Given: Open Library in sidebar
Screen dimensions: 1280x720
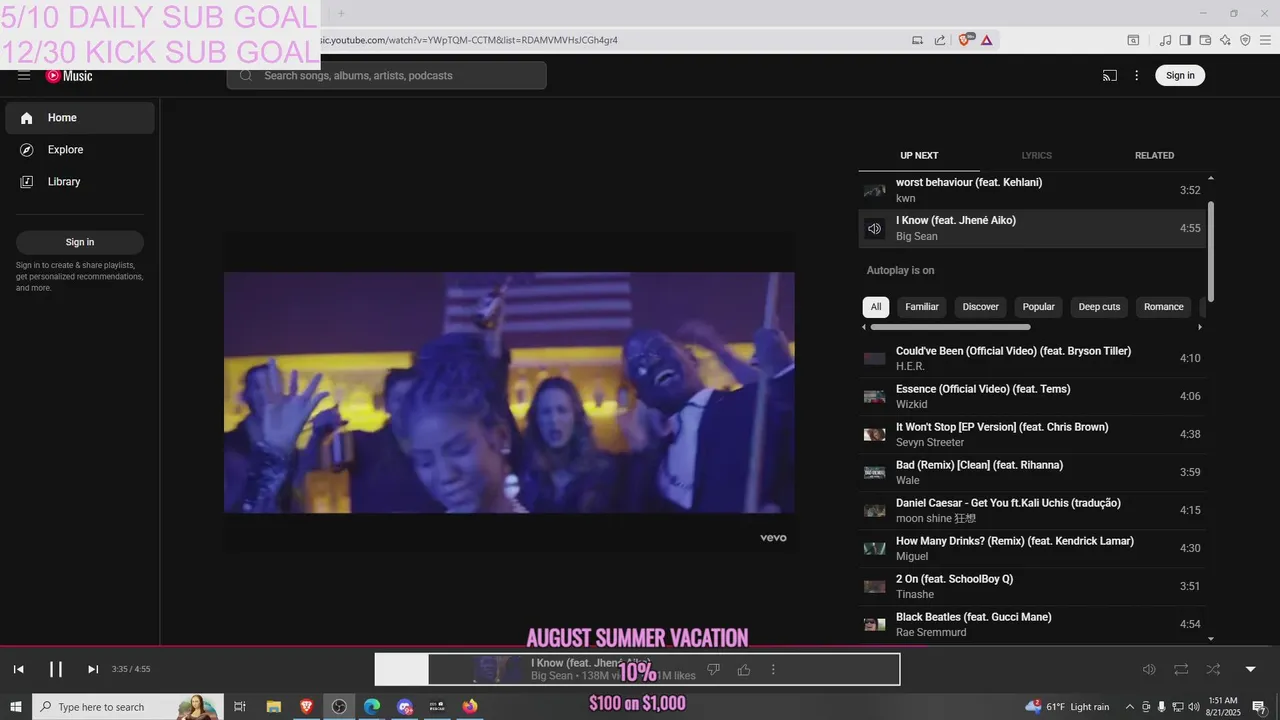Looking at the screenshot, I should pos(80,182).
